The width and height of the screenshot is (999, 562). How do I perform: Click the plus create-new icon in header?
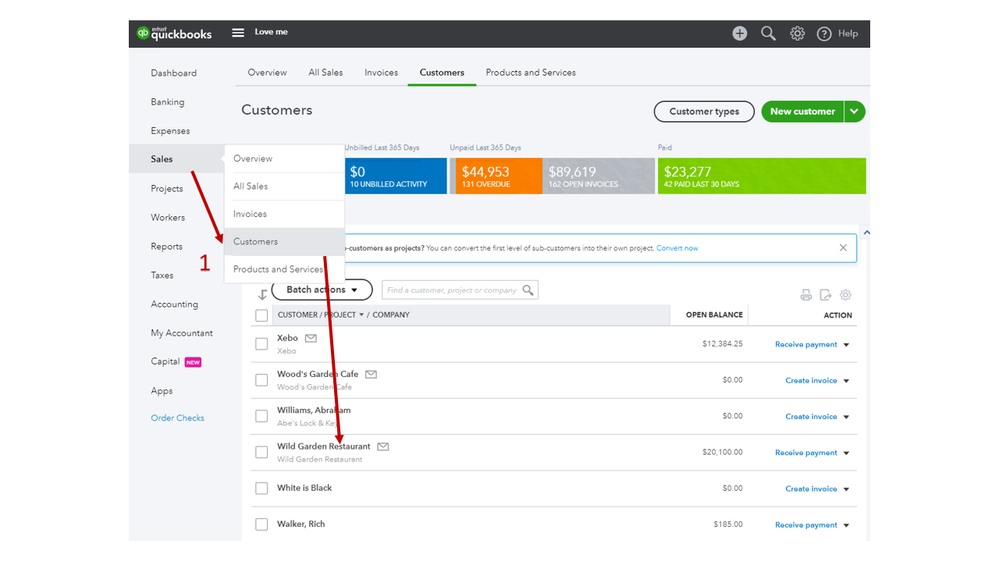739,34
